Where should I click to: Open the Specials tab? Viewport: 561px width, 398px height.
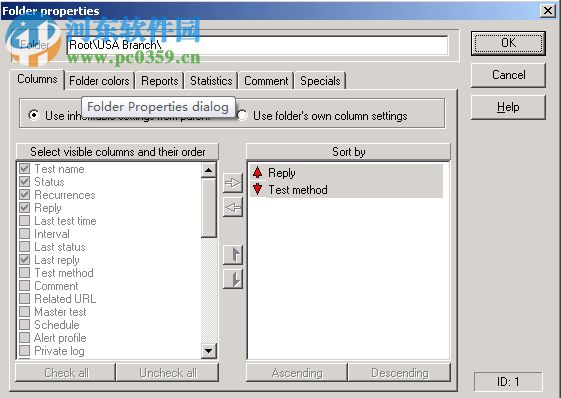click(x=320, y=81)
